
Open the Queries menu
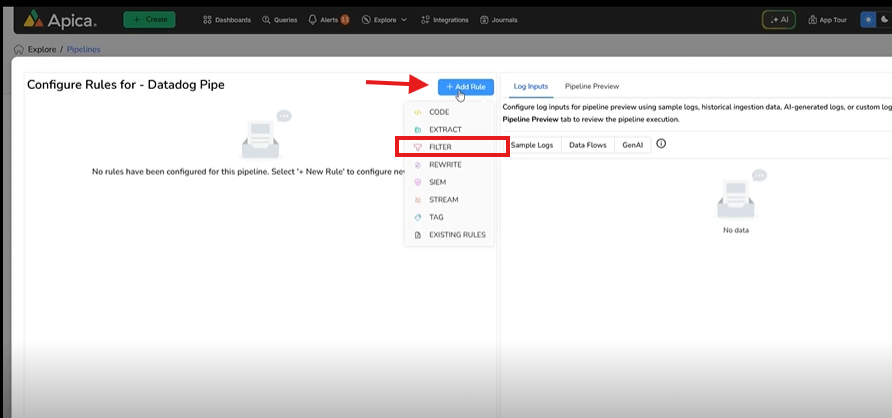coord(280,19)
